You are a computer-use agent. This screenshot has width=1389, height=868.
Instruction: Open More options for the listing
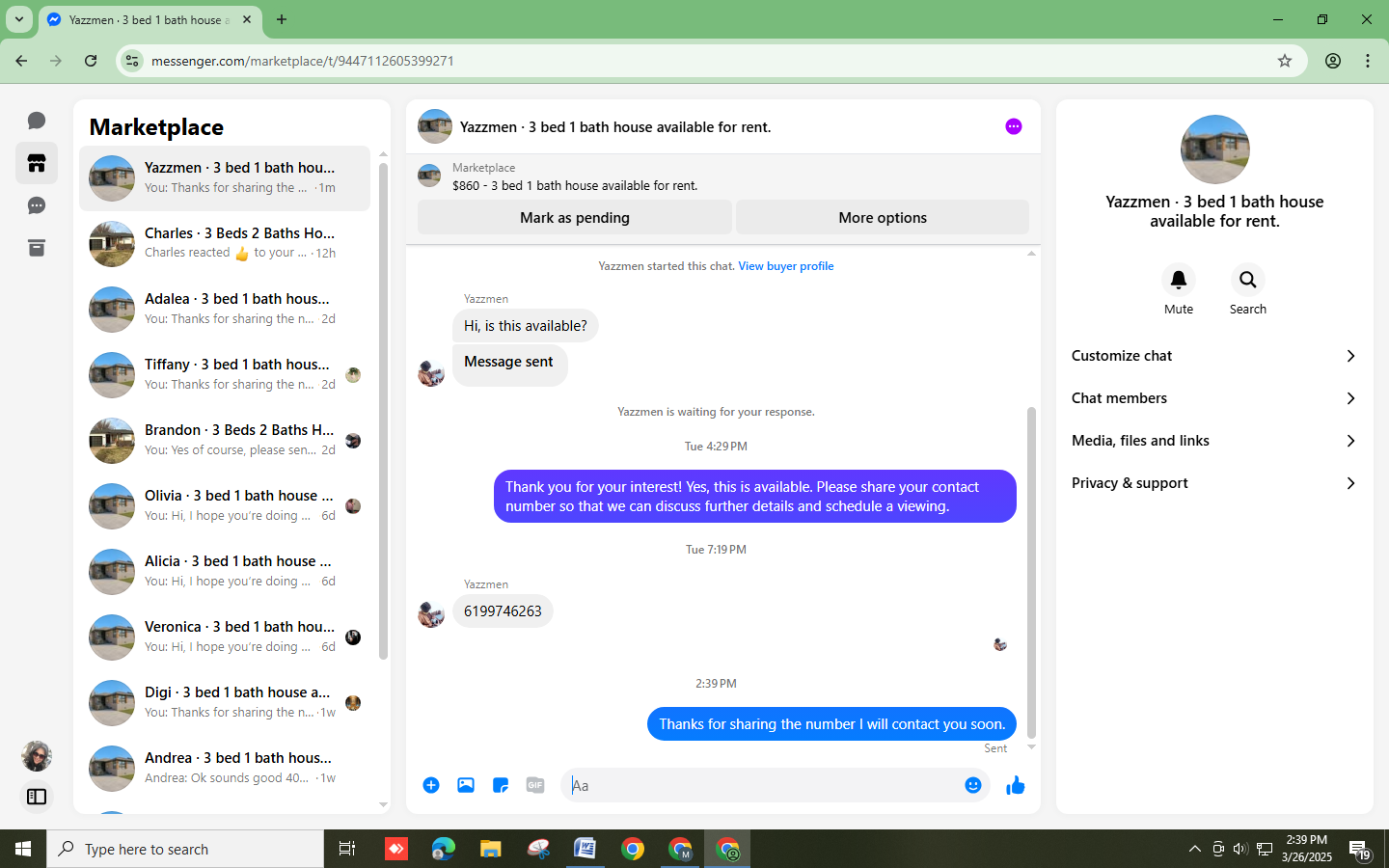pyautogui.click(x=883, y=217)
